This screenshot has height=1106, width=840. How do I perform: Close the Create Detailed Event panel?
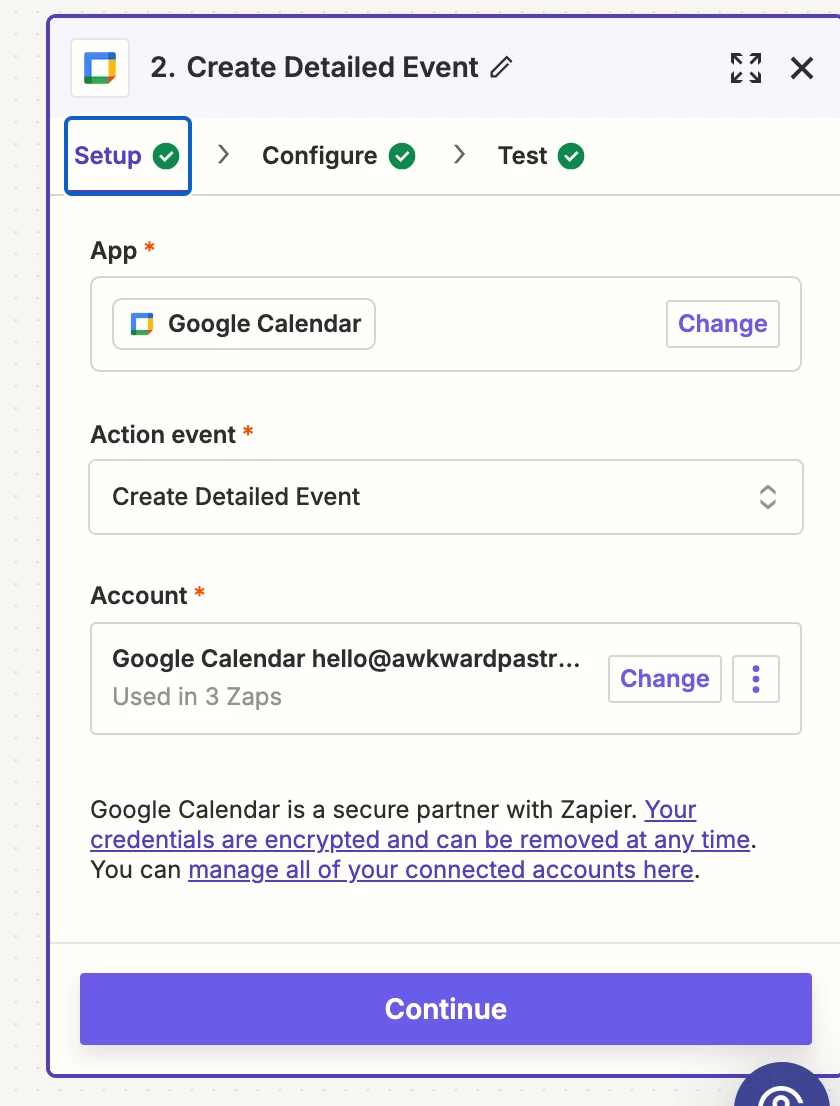click(x=802, y=68)
